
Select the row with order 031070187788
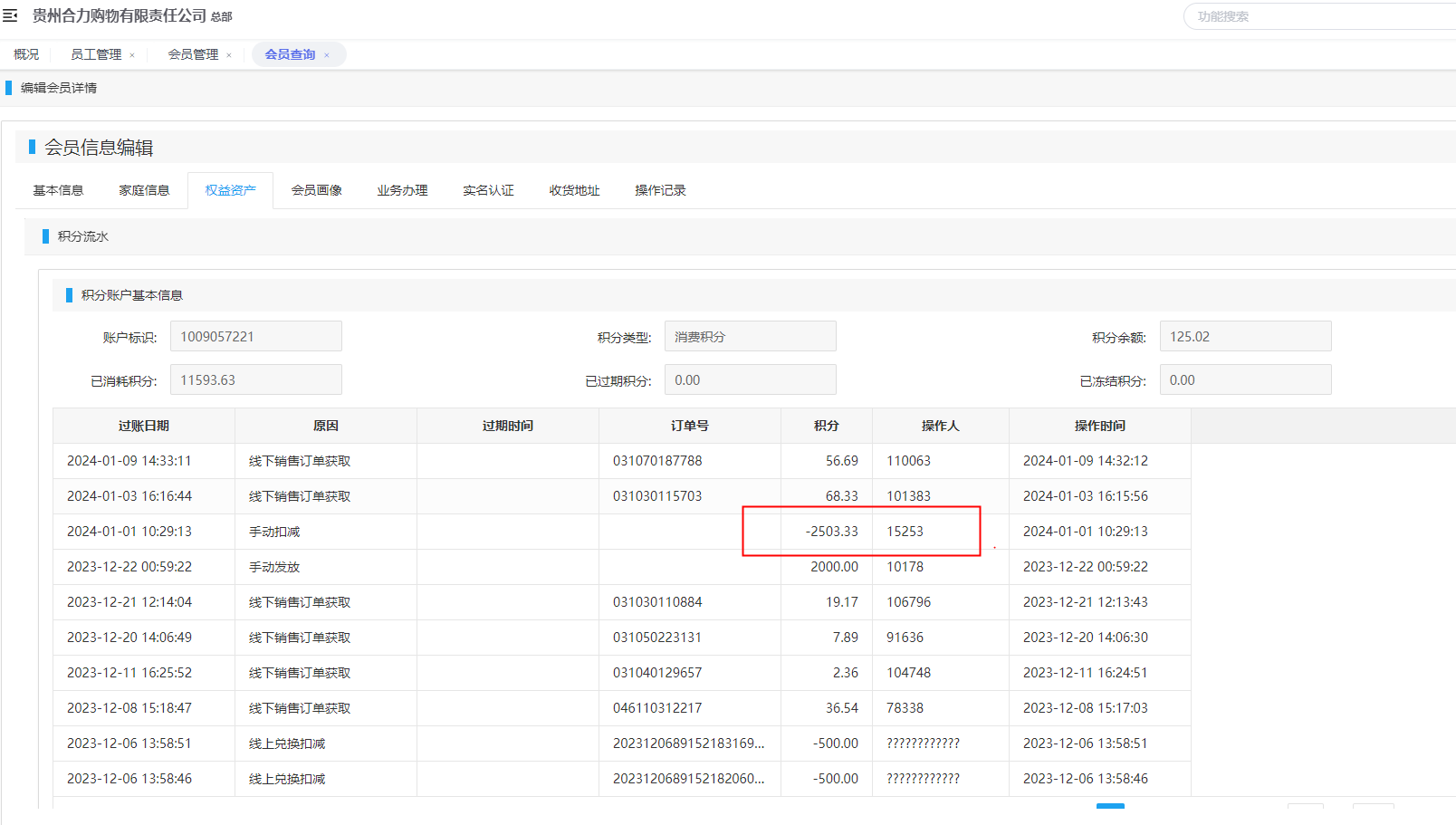tap(657, 461)
